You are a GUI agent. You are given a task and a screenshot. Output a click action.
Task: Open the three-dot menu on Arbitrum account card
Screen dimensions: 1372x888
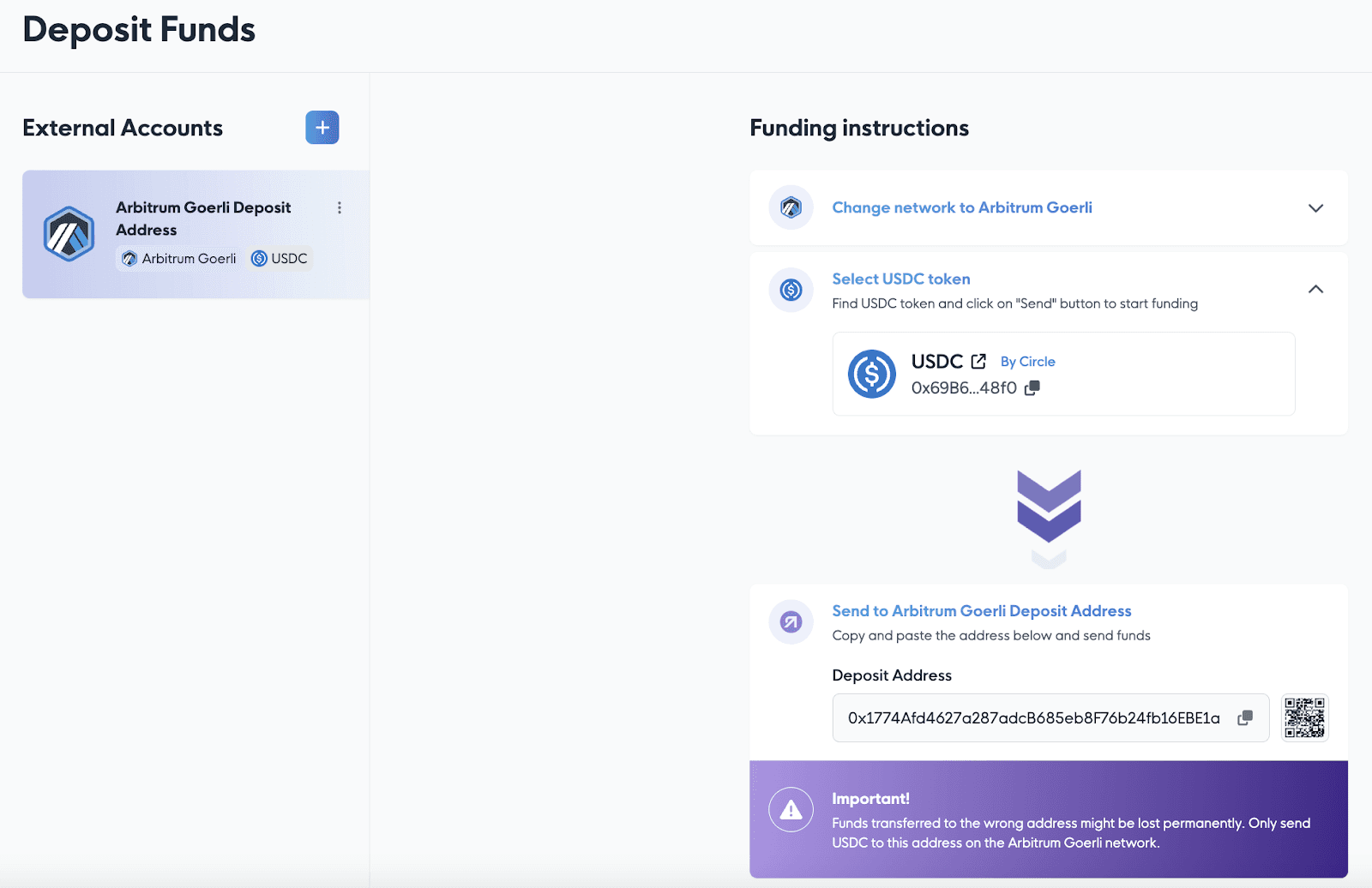(340, 207)
